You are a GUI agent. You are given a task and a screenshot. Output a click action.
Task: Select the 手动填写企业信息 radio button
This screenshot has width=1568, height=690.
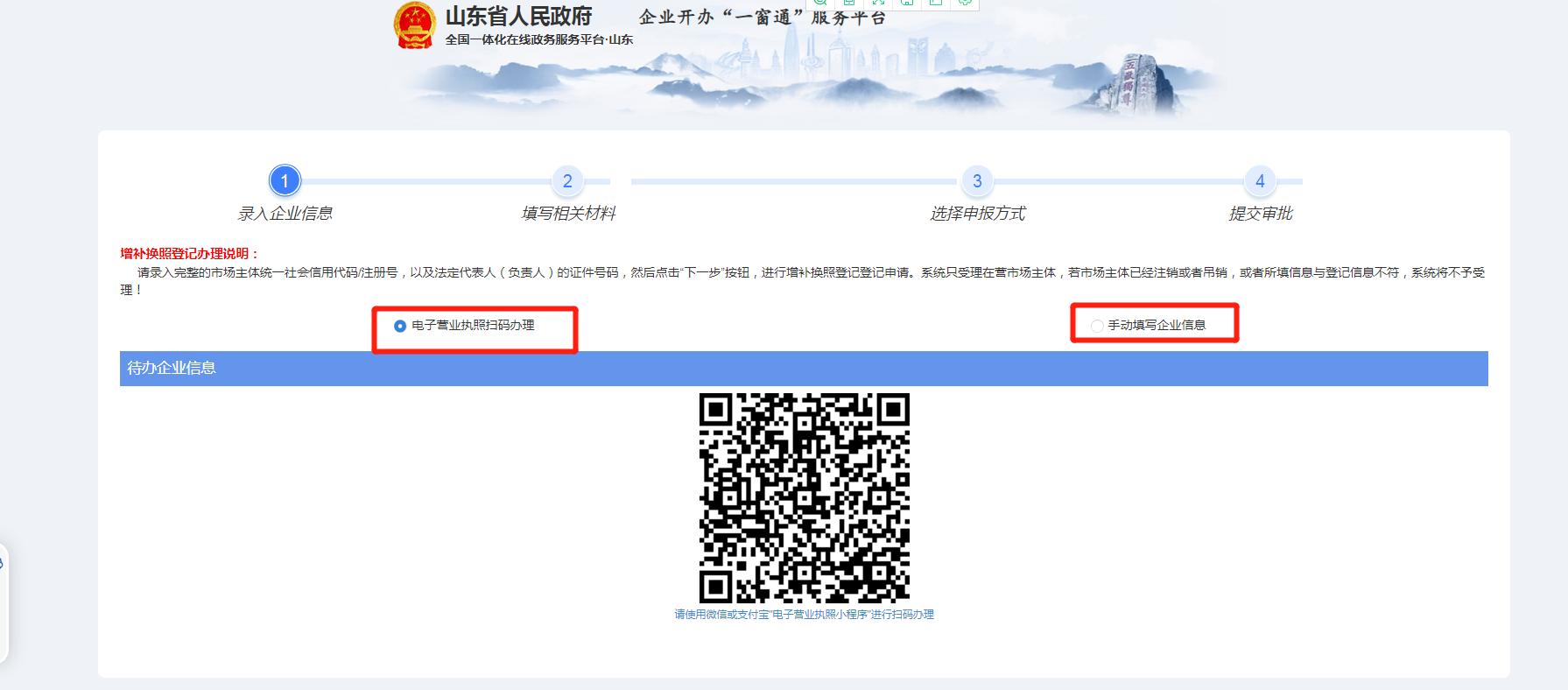click(x=1097, y=326)
